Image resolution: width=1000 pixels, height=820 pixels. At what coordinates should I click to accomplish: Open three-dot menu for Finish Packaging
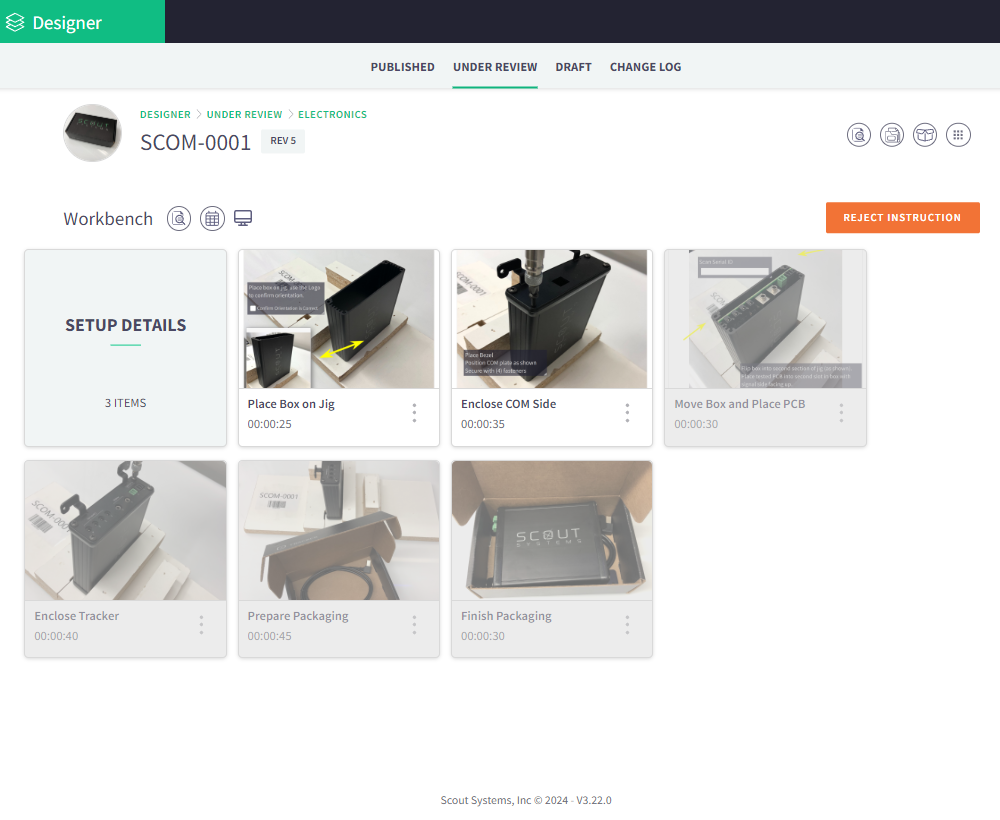pyautogui.click(x=627, y=625)
